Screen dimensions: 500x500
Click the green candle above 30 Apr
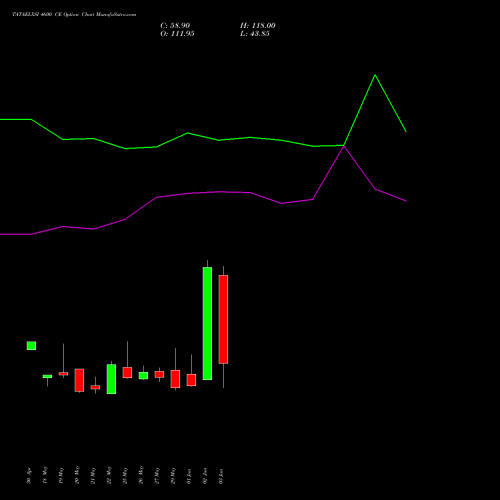coord(31,346)
